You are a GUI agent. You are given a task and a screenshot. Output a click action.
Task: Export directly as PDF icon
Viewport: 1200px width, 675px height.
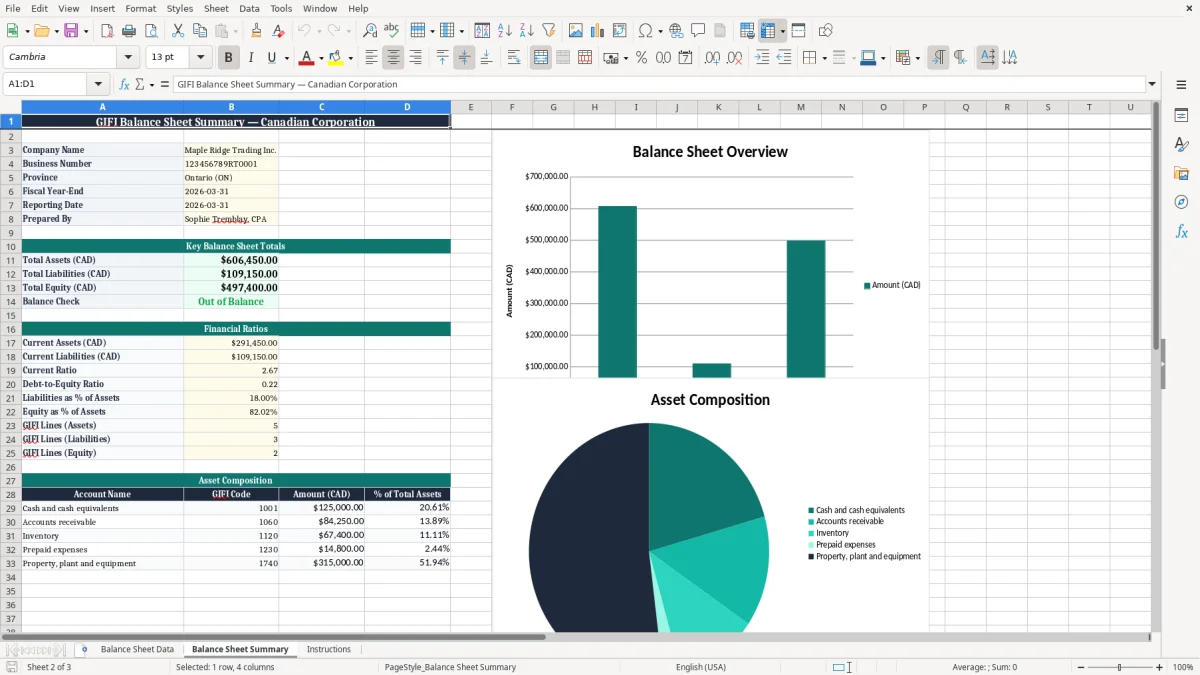pos(107,31)
